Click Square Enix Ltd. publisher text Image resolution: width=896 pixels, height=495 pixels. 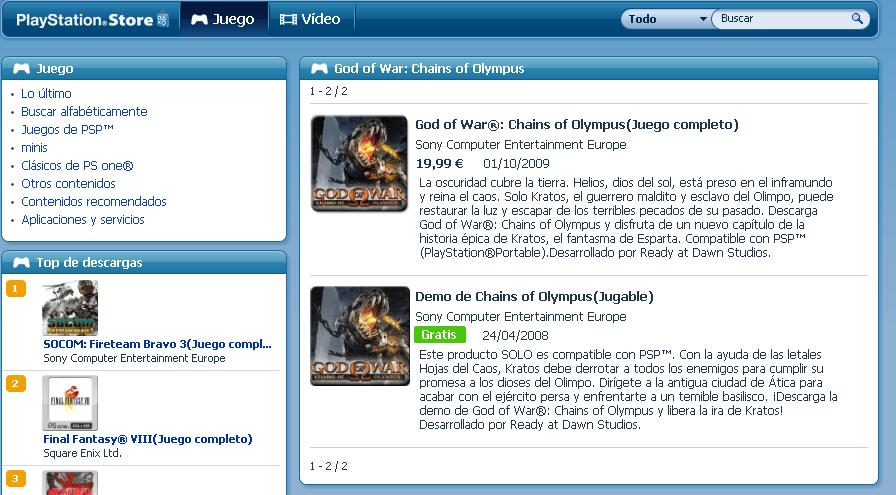pyautogui.click(x=82, y=453)
